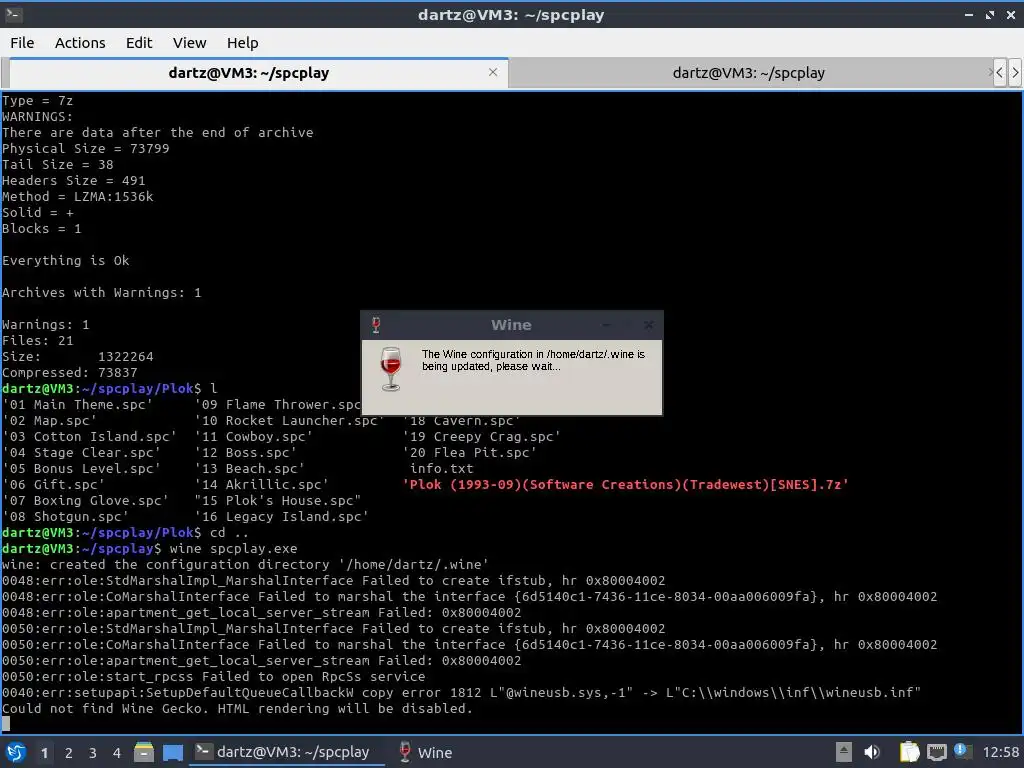Open the file manager taskbar launcher
Screen dimensions: 1024x768
144,752
